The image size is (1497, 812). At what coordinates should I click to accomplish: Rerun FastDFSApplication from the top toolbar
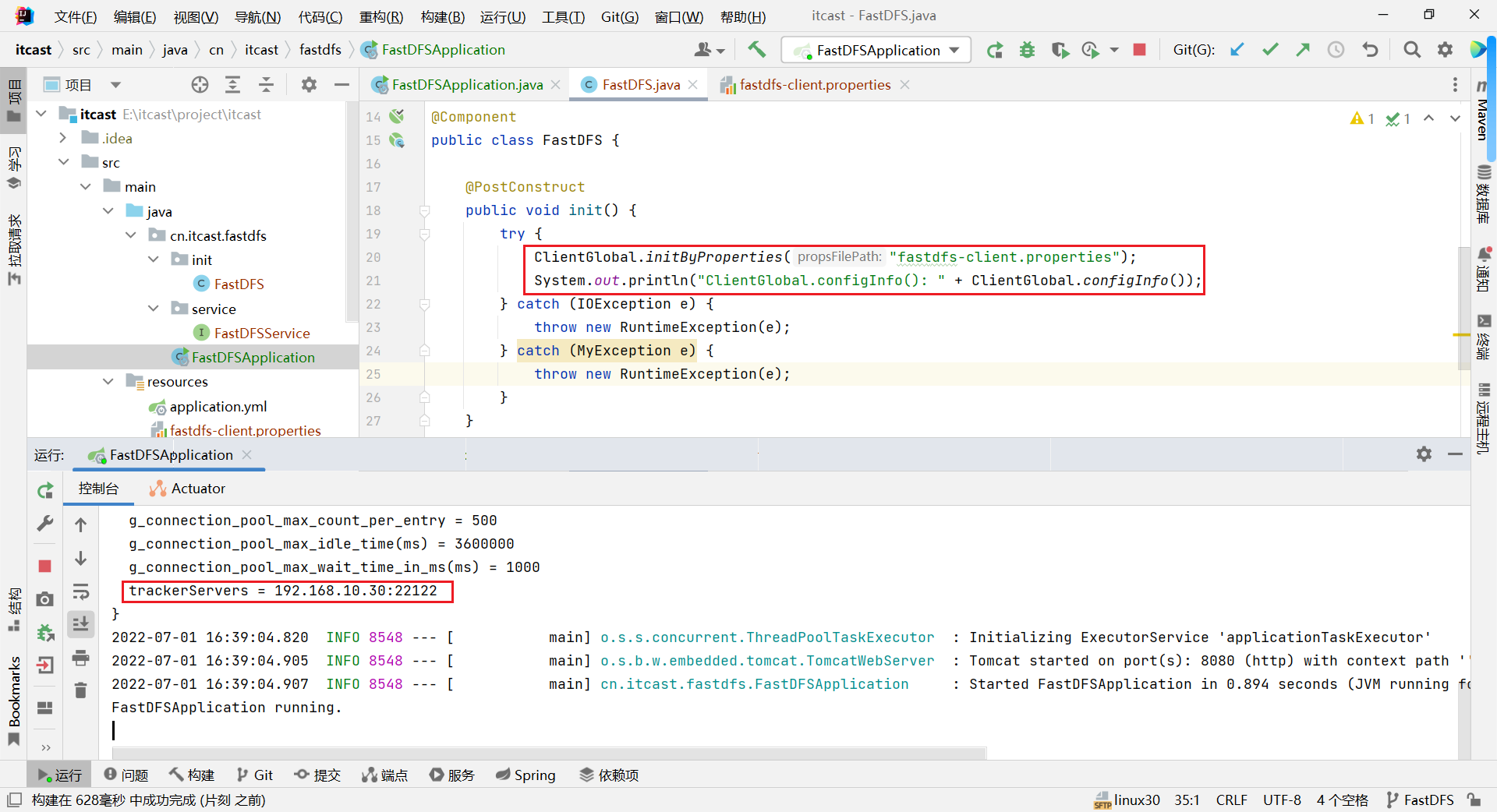(994, 50)
